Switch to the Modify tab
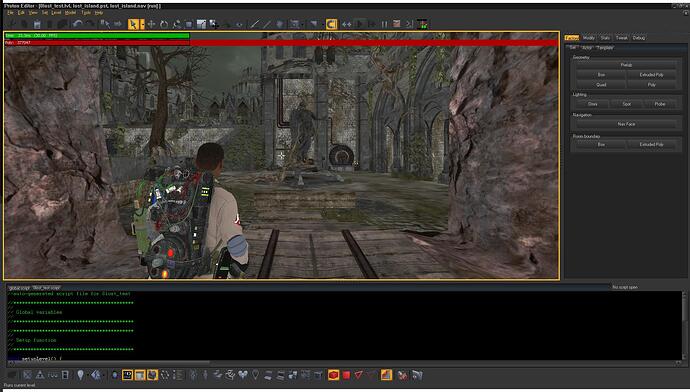 pos(588,38)
